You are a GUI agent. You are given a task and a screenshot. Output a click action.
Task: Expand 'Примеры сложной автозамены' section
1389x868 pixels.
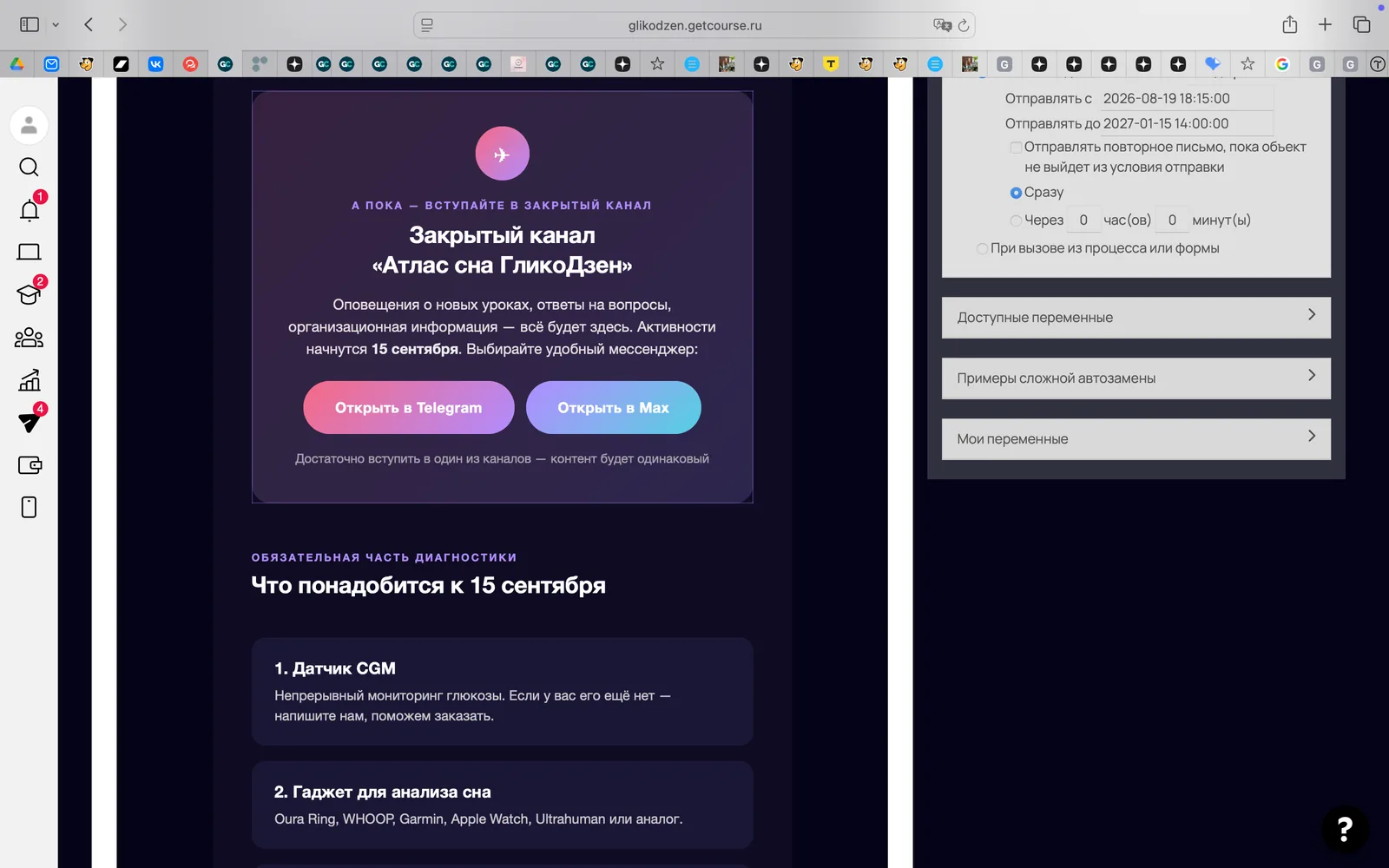click(x=1136, y=378)
